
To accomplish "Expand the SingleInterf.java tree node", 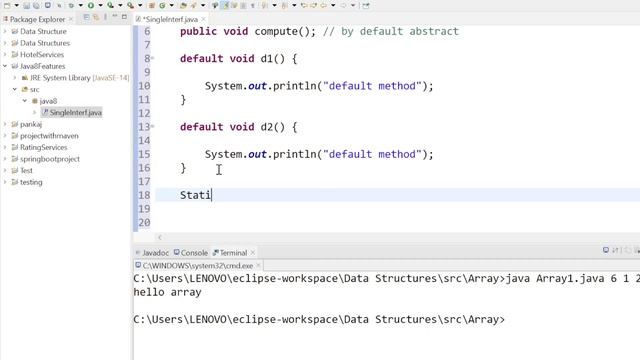I will (35, 112).
